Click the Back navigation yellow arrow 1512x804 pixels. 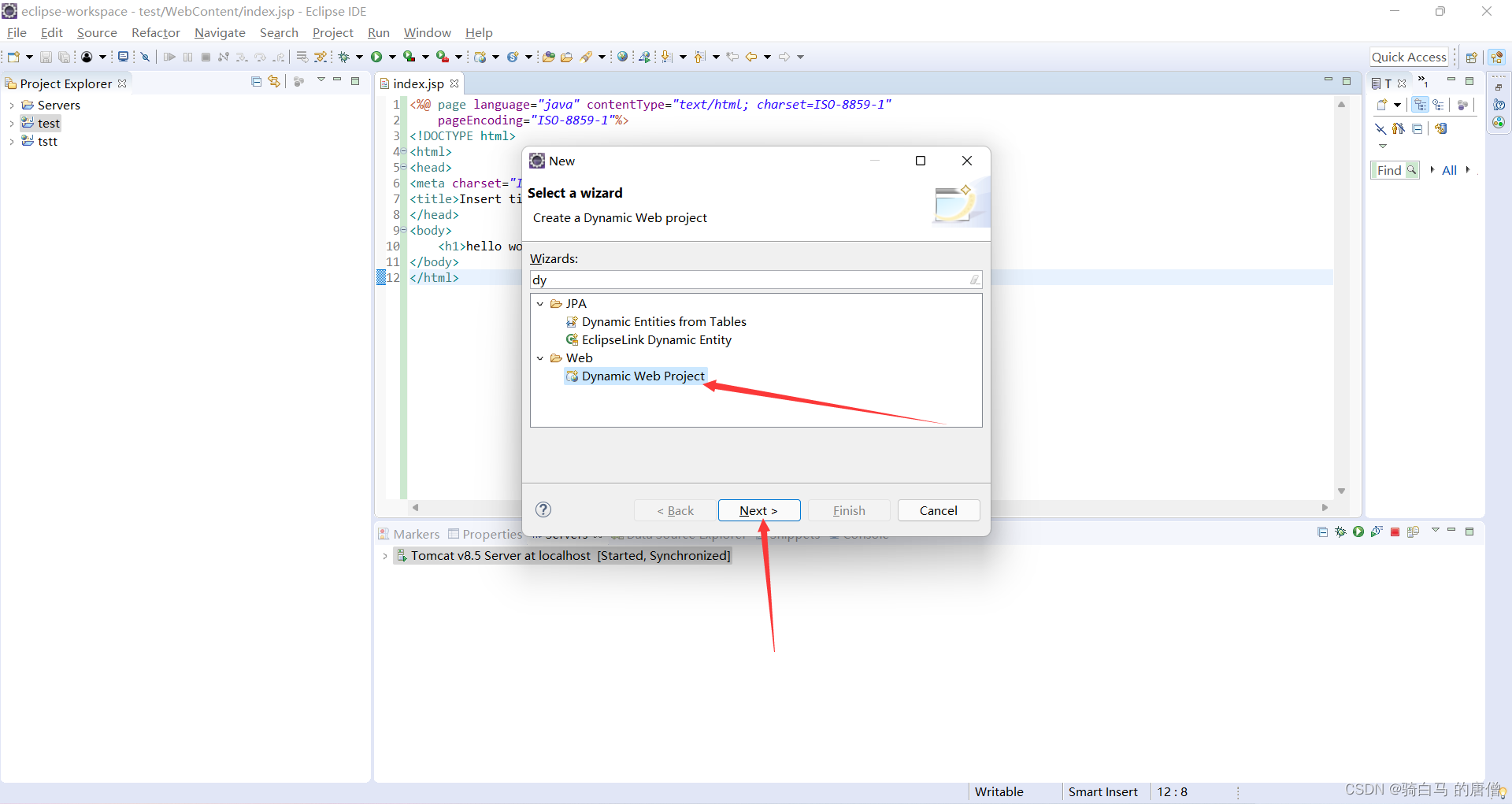[x=750, y=57]
